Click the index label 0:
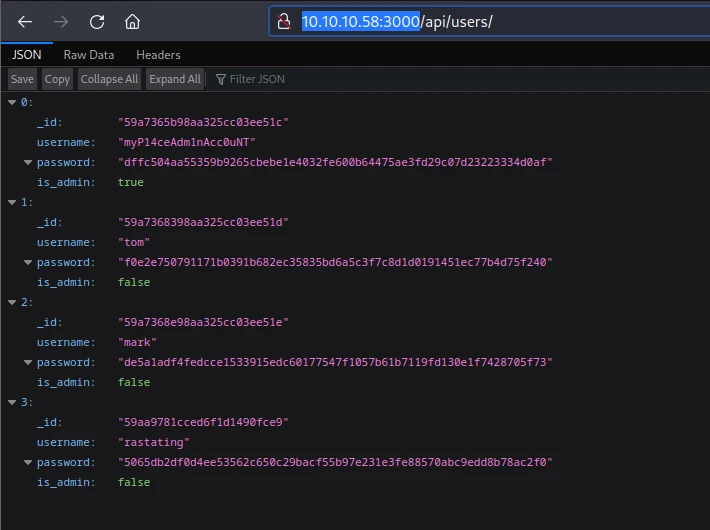710x530 pixels. [x=27, y=102]
